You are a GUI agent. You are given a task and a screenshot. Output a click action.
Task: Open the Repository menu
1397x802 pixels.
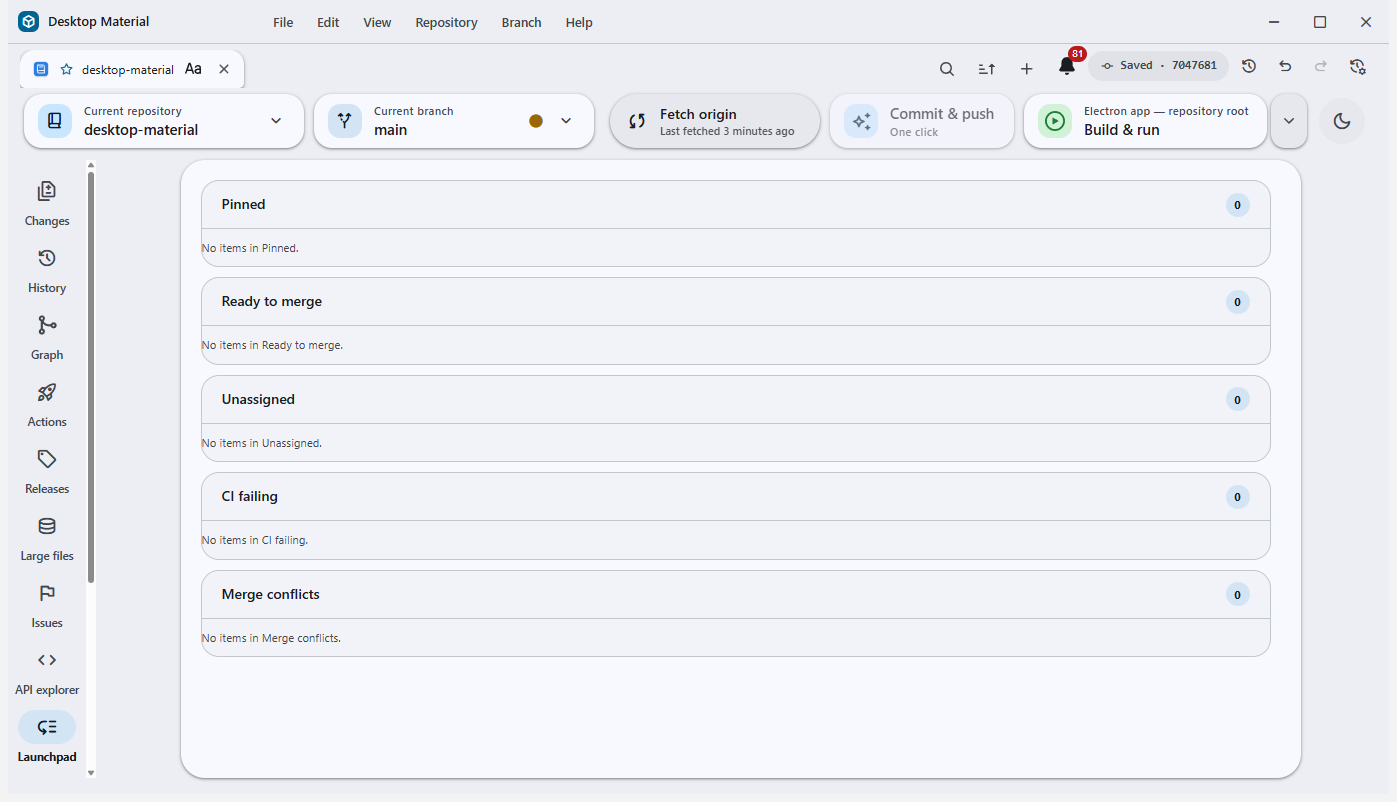(x=446, y=22)
